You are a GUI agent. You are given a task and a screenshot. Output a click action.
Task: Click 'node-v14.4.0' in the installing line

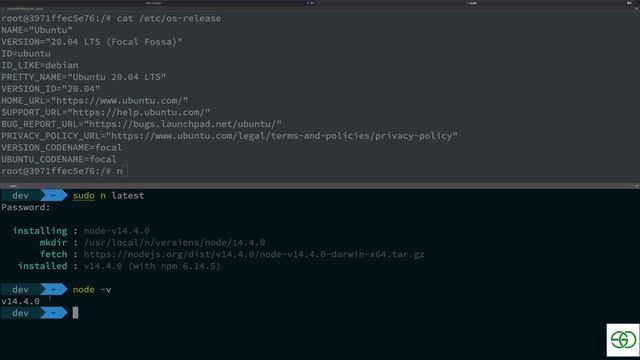(x=116, y=231)
